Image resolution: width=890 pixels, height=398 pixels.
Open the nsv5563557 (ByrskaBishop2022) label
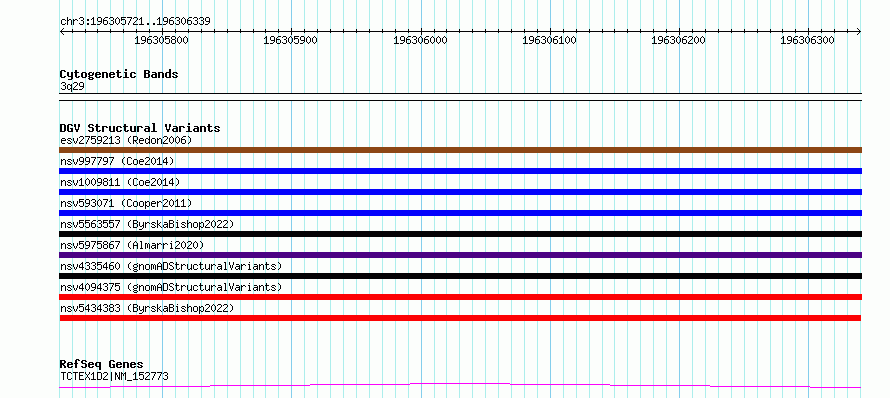(x=147, y=224)
